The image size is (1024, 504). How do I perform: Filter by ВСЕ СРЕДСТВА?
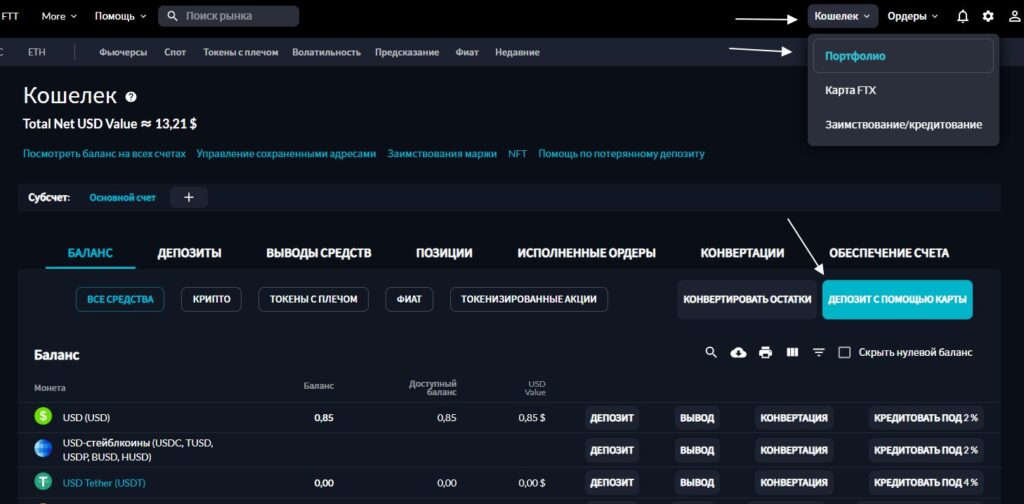click(x=120, y=300)
